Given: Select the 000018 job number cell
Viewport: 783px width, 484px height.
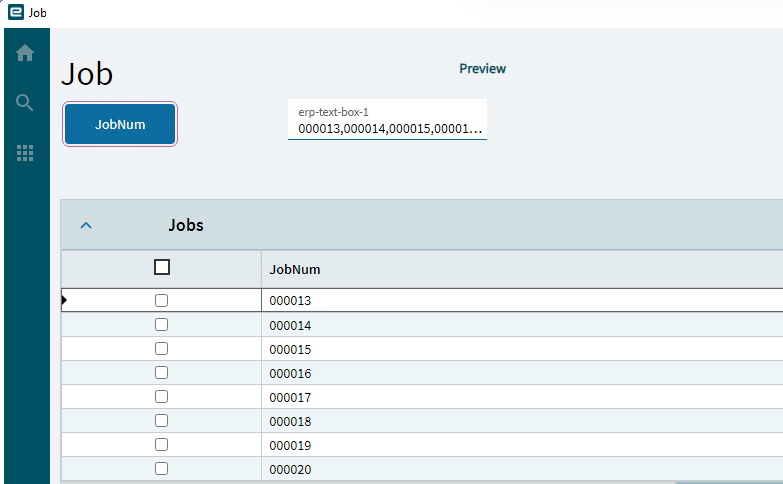Looking at the screenshot, I should (x=291, y=421).
